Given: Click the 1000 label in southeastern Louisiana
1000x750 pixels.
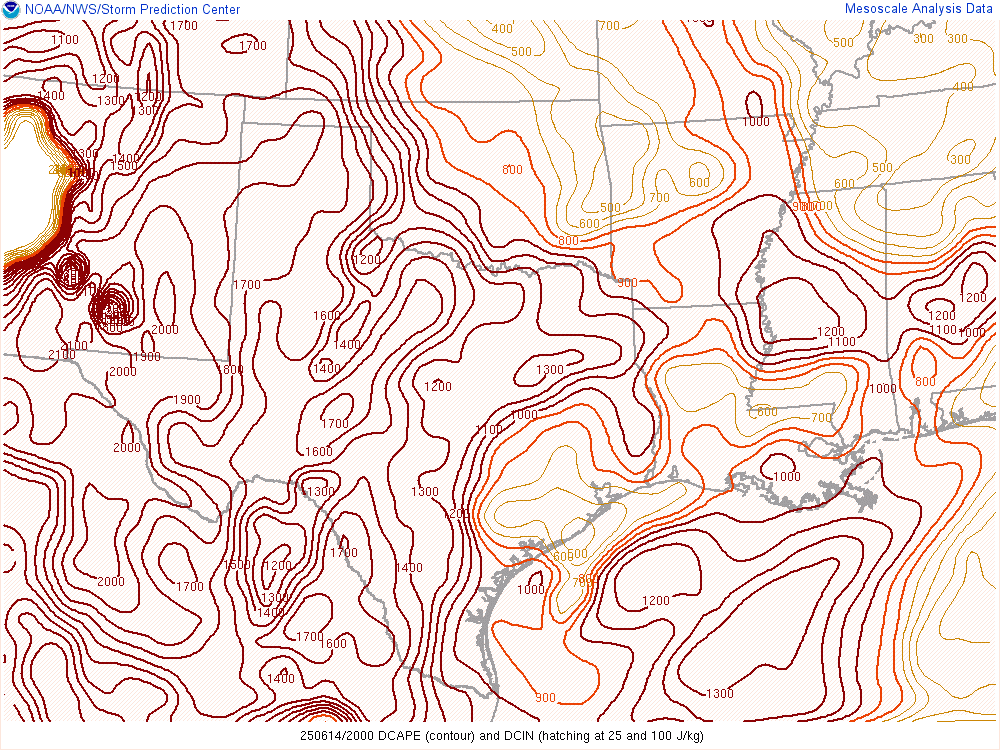Looking at the screenshot, I should pyautogui.click(x=787, y=477).
